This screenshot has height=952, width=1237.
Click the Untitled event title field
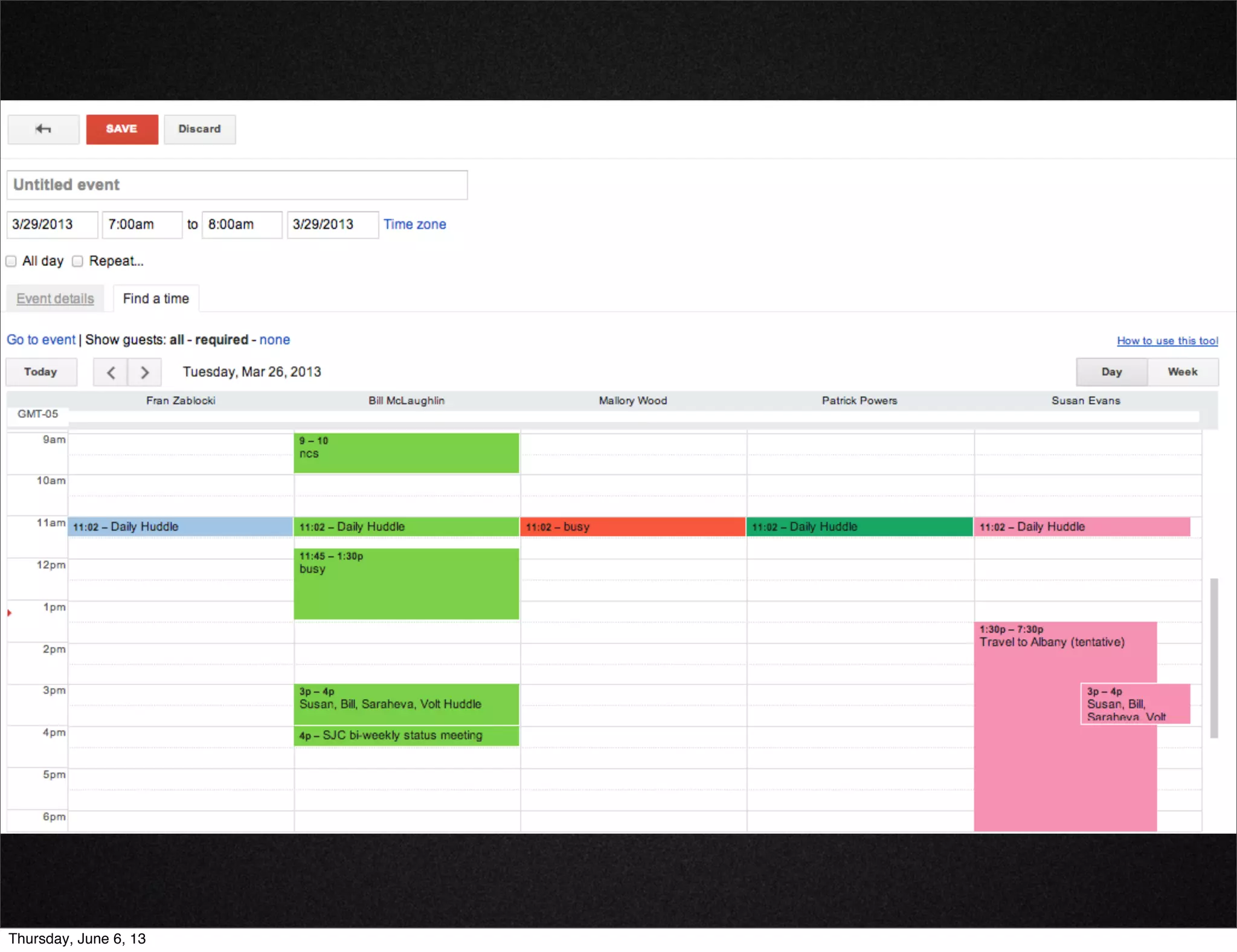click(x=237, y=185)
